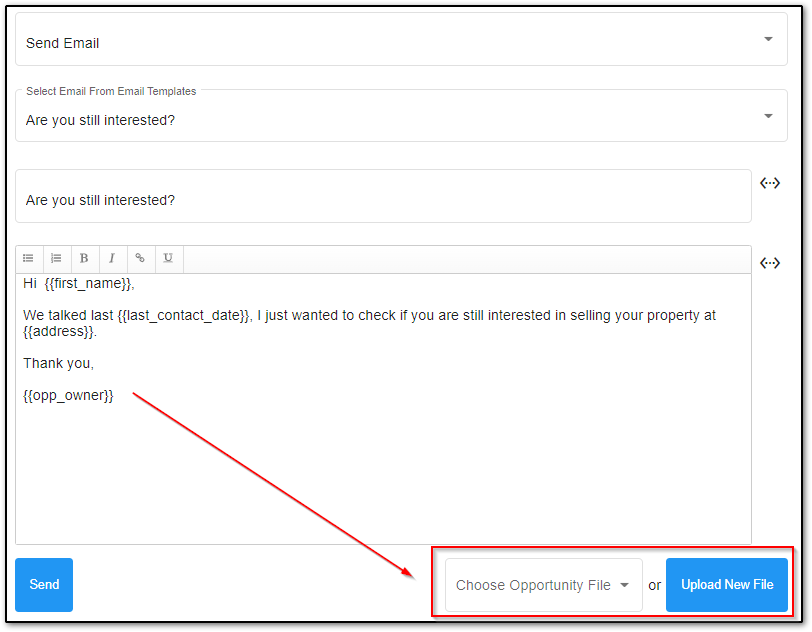Click the {{first_name}} placeholder in the body
This screenshot has width=812, height=632.
click(x=88, y=283)
